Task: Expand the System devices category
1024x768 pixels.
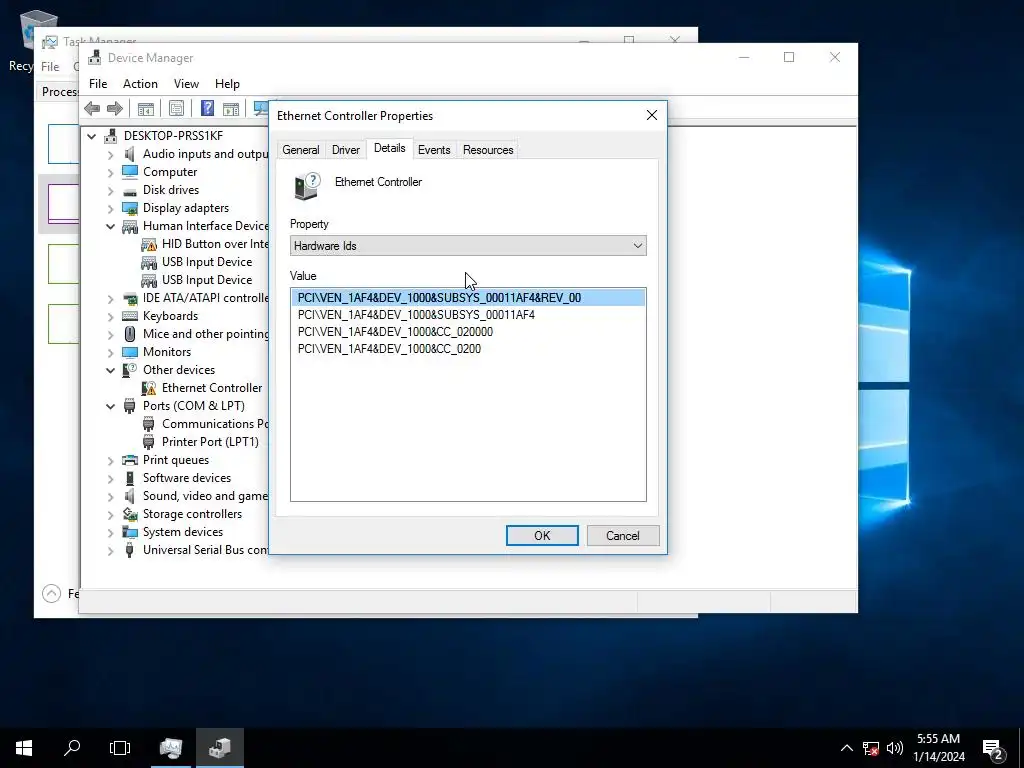Action: coord(110,532)
